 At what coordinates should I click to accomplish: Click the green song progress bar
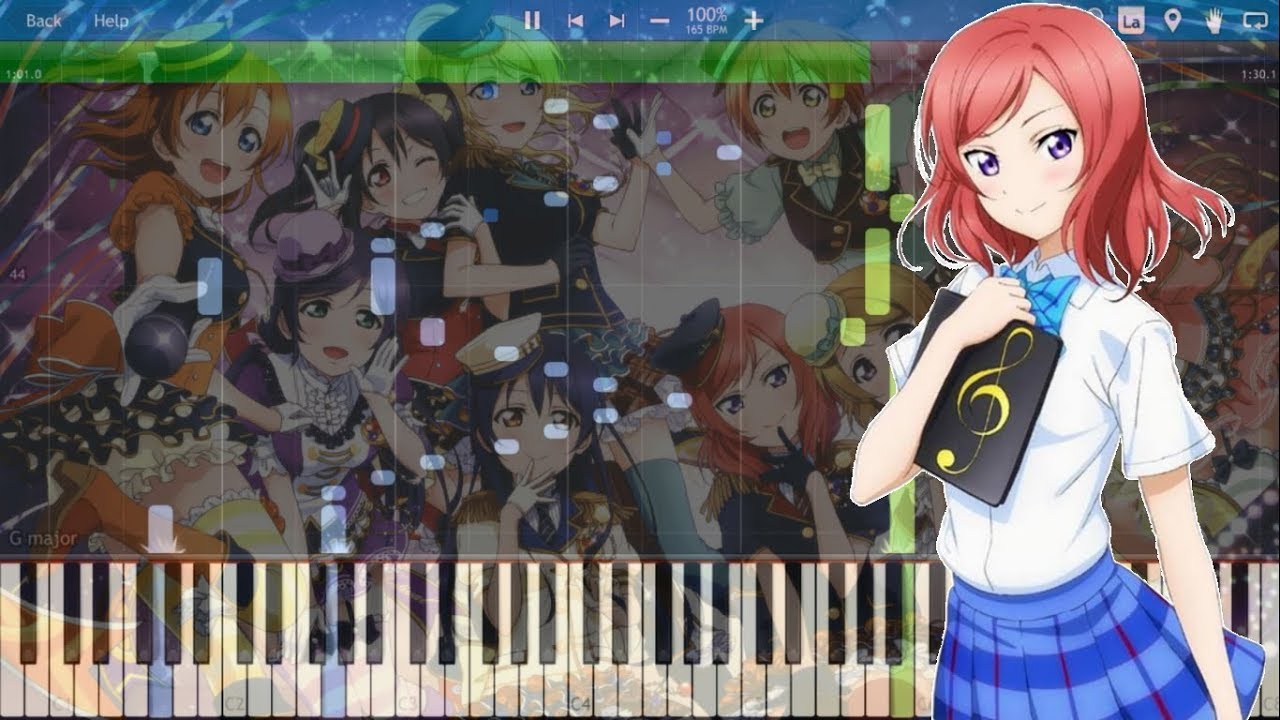click(450, 62)
